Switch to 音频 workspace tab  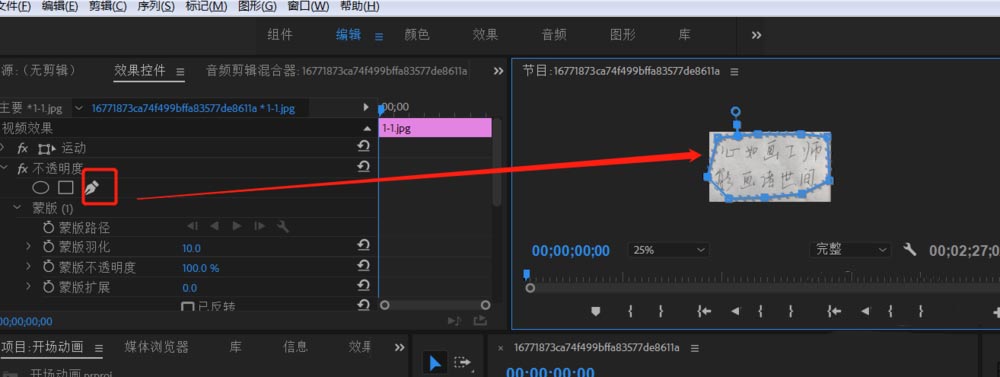tap(554, 35)
